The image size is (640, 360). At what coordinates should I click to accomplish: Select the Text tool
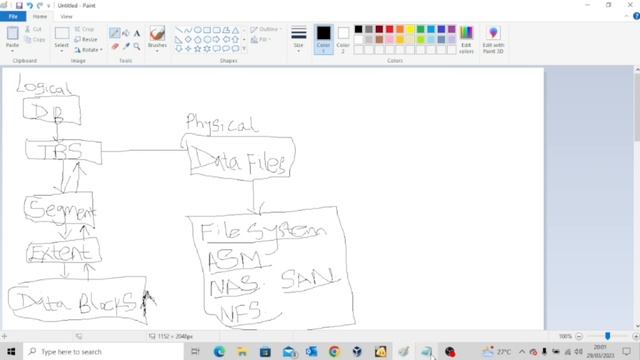point(137,33)
